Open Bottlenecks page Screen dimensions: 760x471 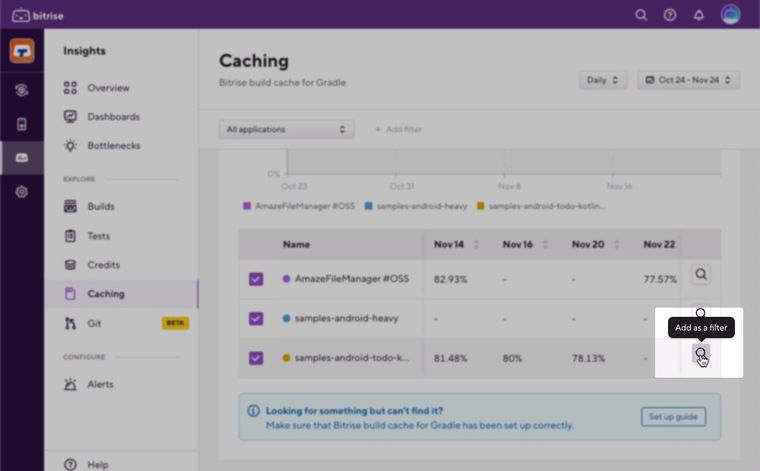(114, 145)
